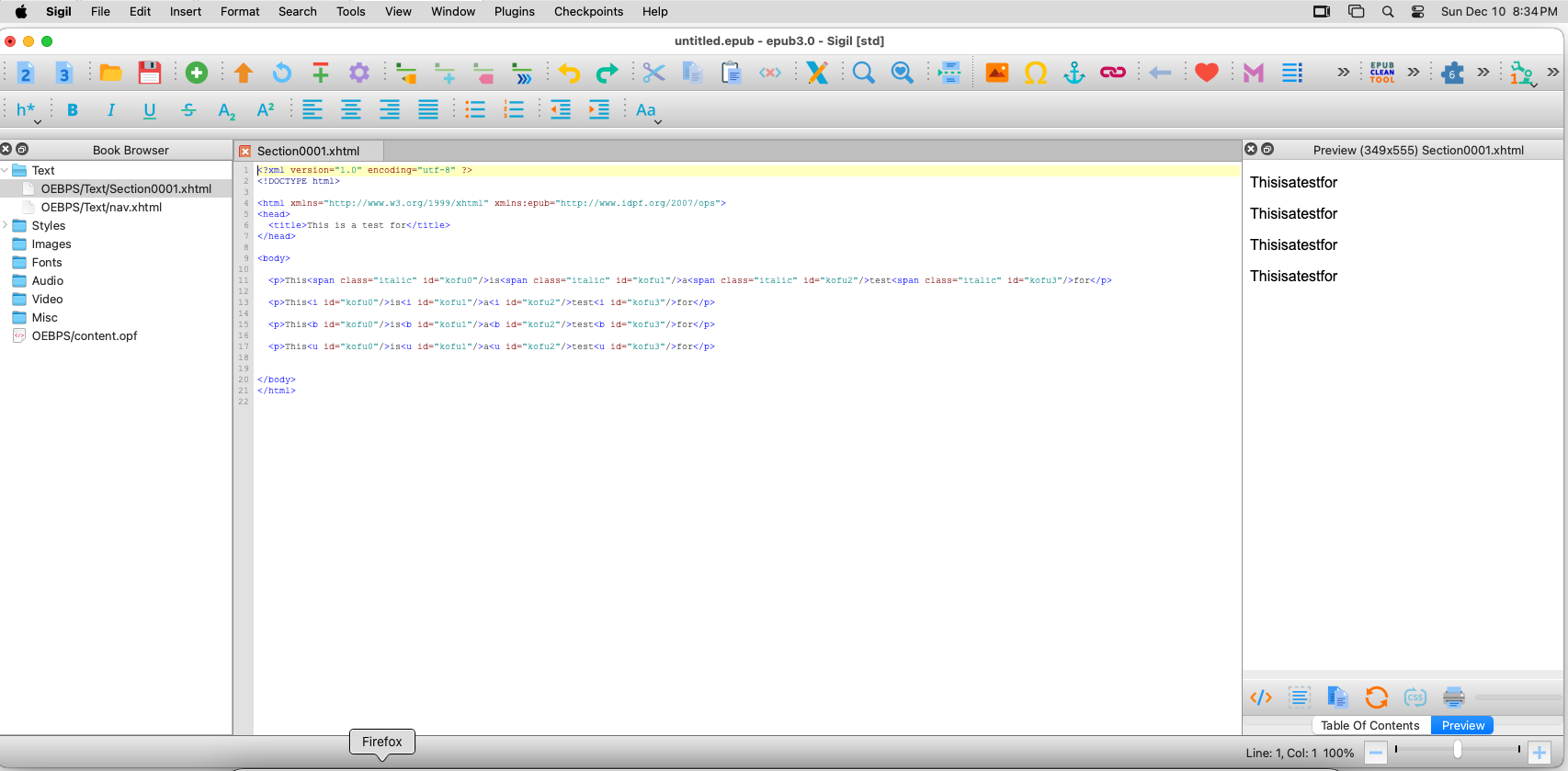Print the preview using printer icon
1568x771 pixels.
coord(1454,697)
